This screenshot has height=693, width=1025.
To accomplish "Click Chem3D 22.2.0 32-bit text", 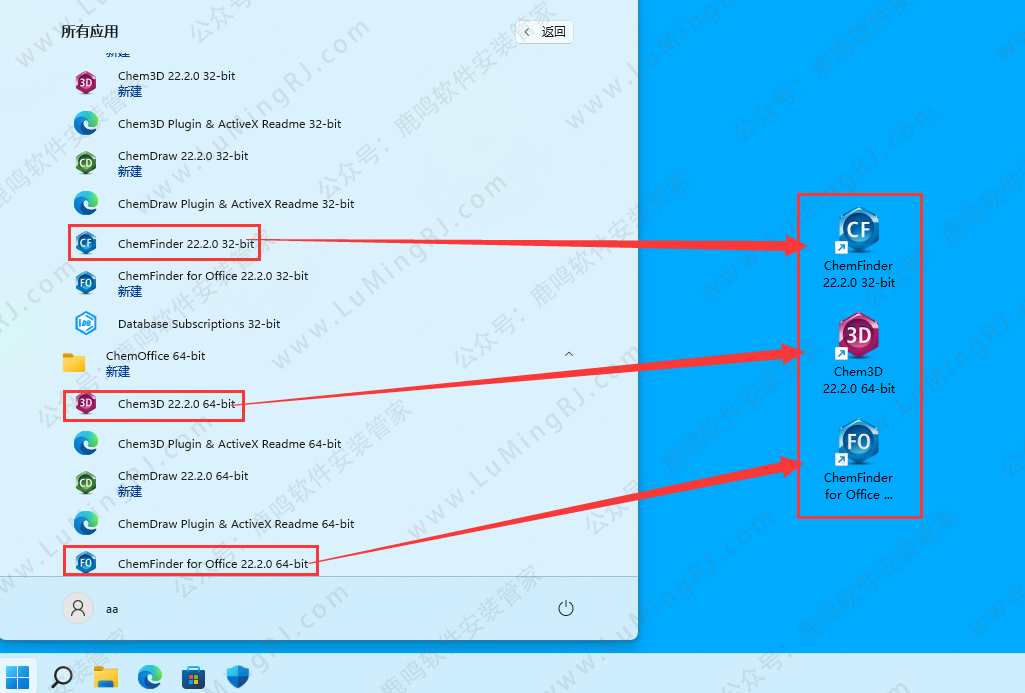I will point(176,76).
